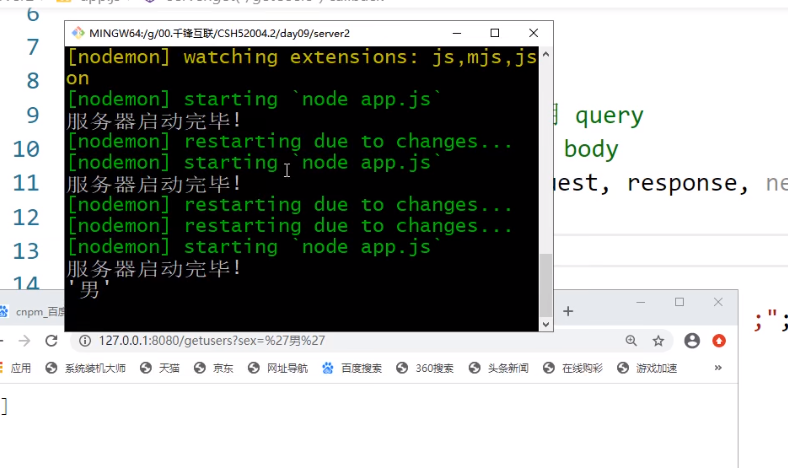This screenshot has height=468, width=788.
Task: Open the 百度搜索 bookmark
Action: coord(352,368)
